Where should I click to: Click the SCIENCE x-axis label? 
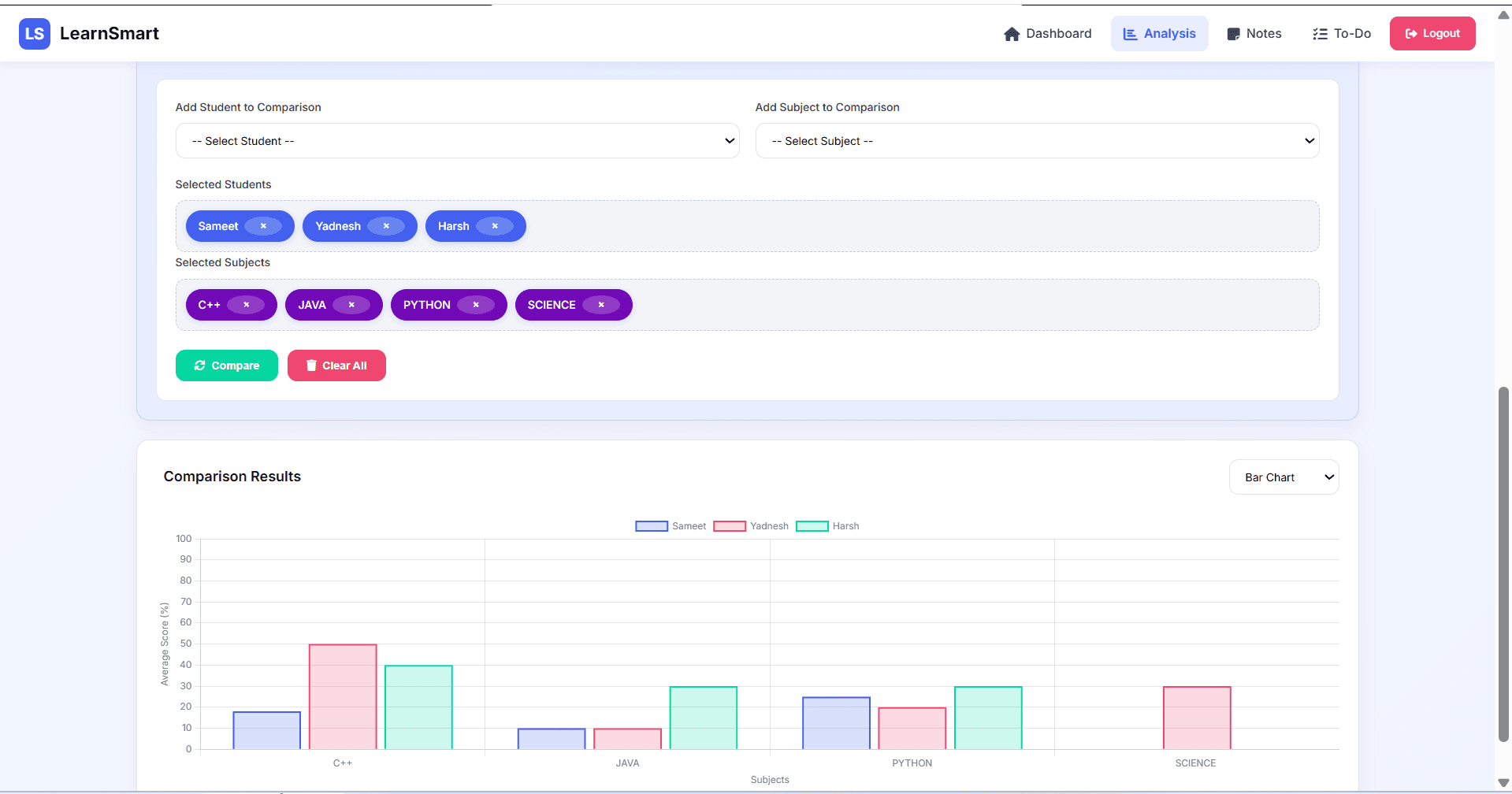coord(1196,763)
